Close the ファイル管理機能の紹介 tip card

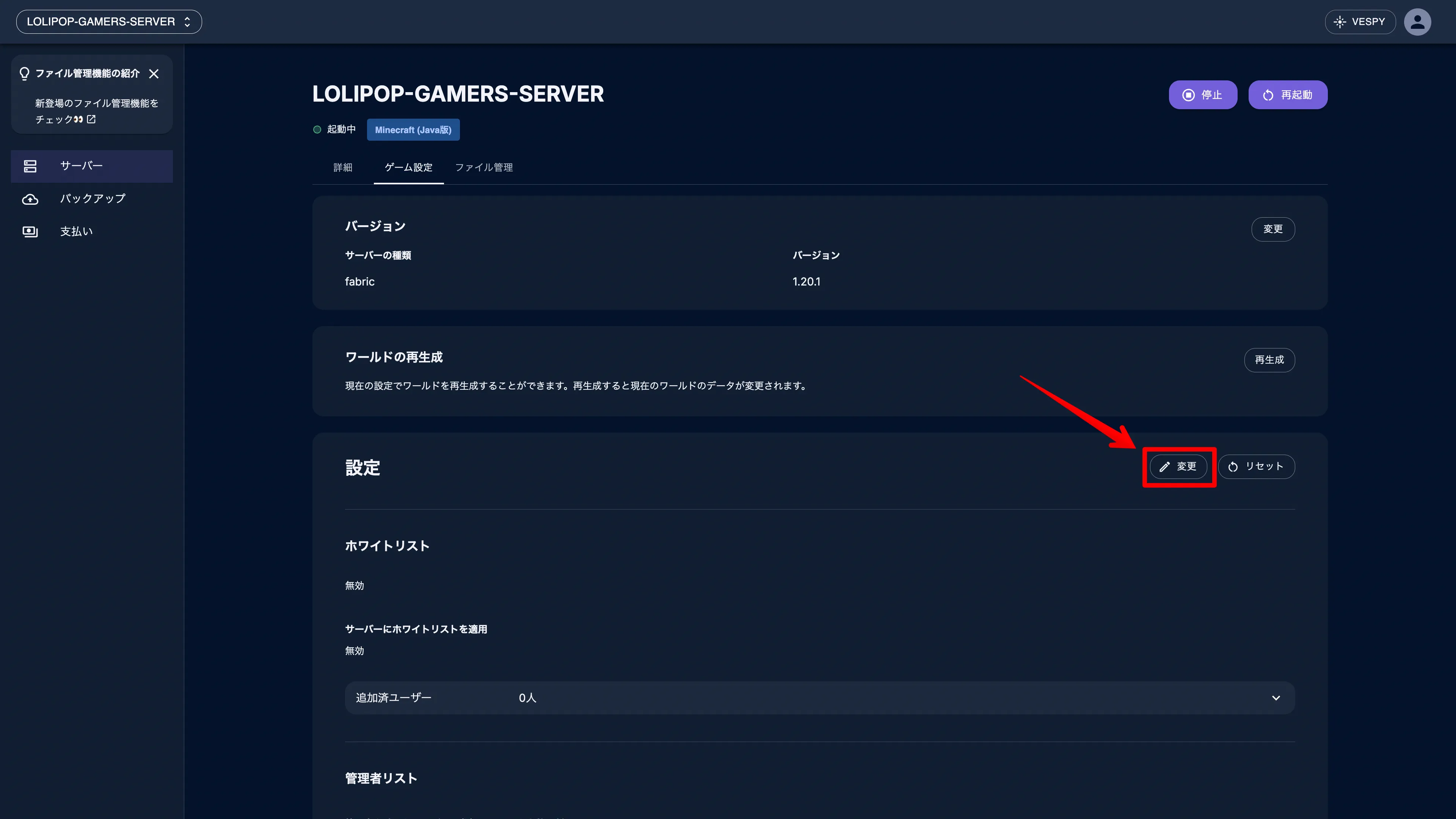pyautogui.click(x=154, y=74)
